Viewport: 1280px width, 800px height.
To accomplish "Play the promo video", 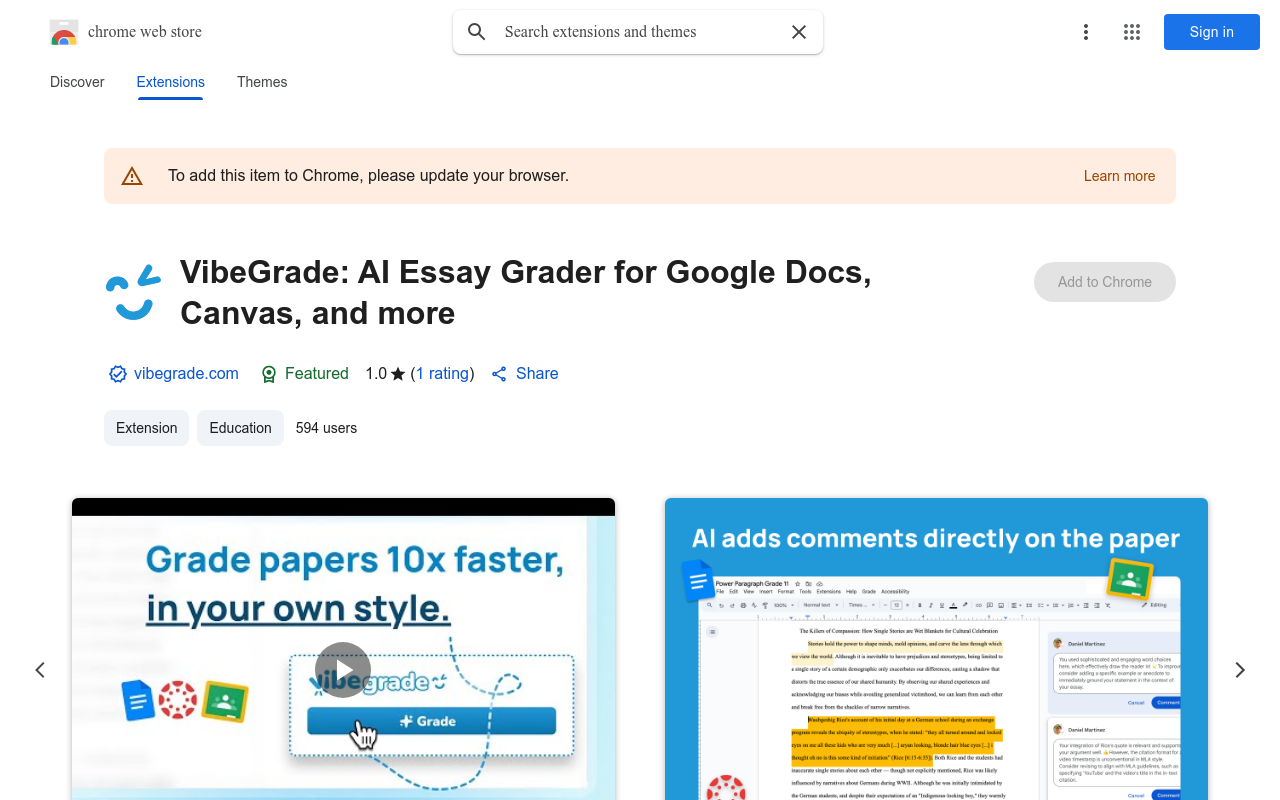I will [x=343, y=670].
